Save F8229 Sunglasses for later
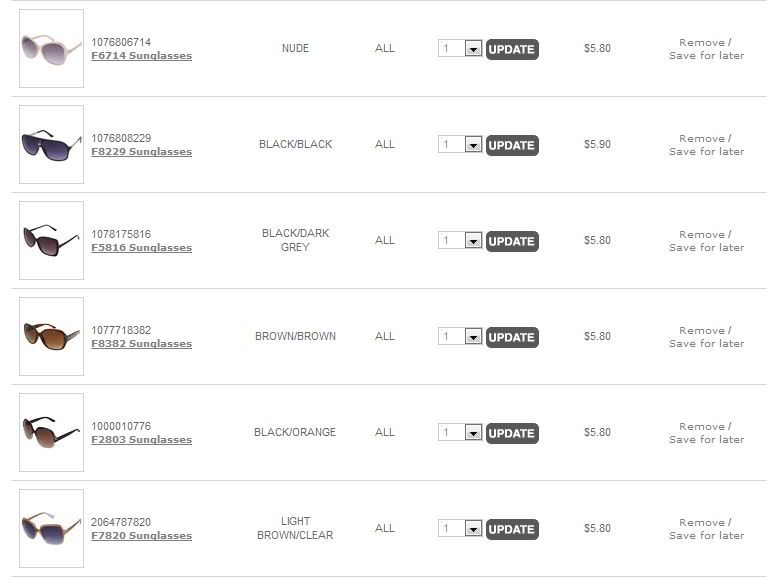This screenshot has height=579, width=767. pos(706,152)
